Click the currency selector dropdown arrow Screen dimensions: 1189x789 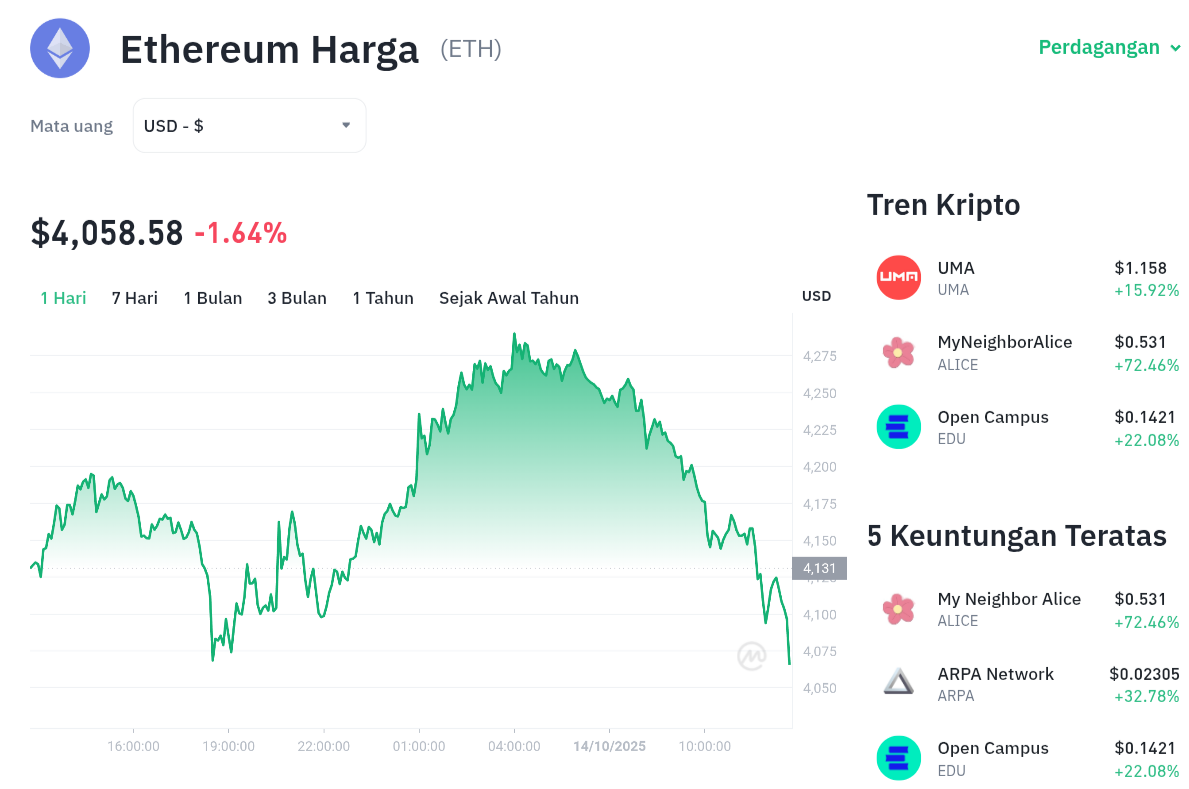click(x=346, y=125)
